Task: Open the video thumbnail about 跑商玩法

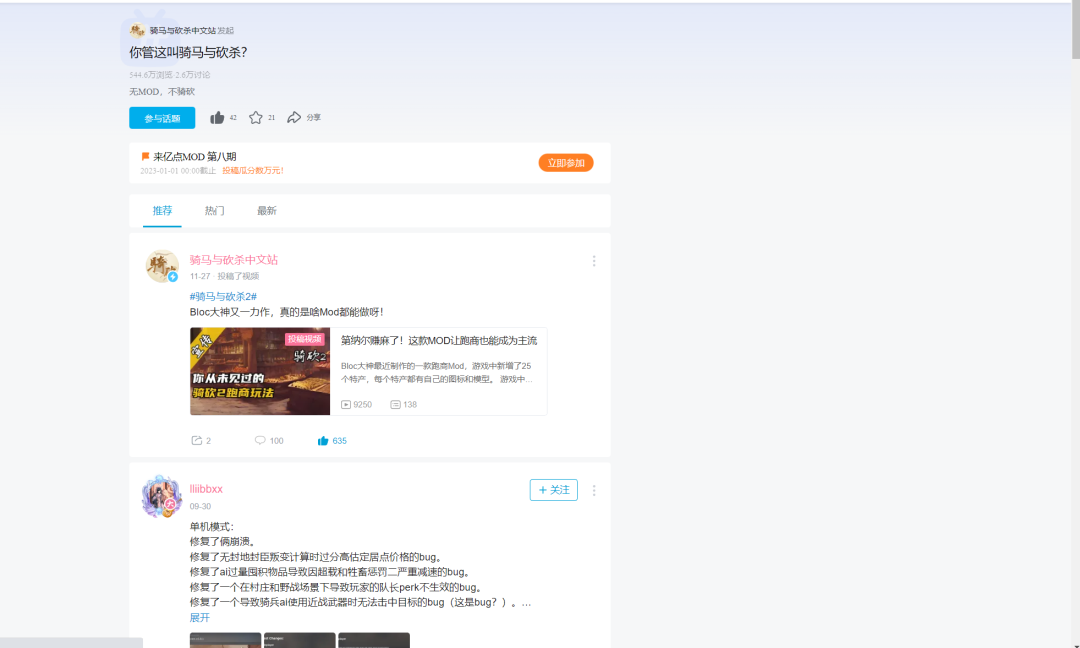Action: click(259, 368)
